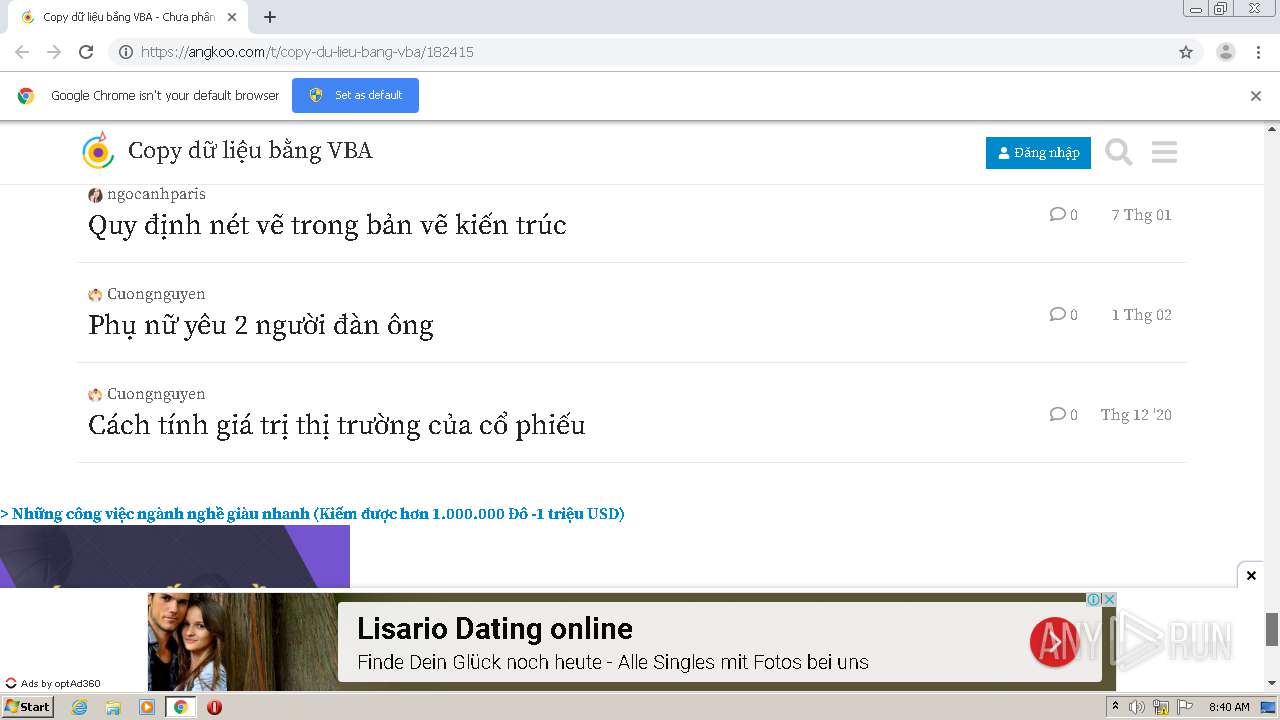Go back using browser back arrow
Viewport: 1280px width, 720px height.
point(22,52)
